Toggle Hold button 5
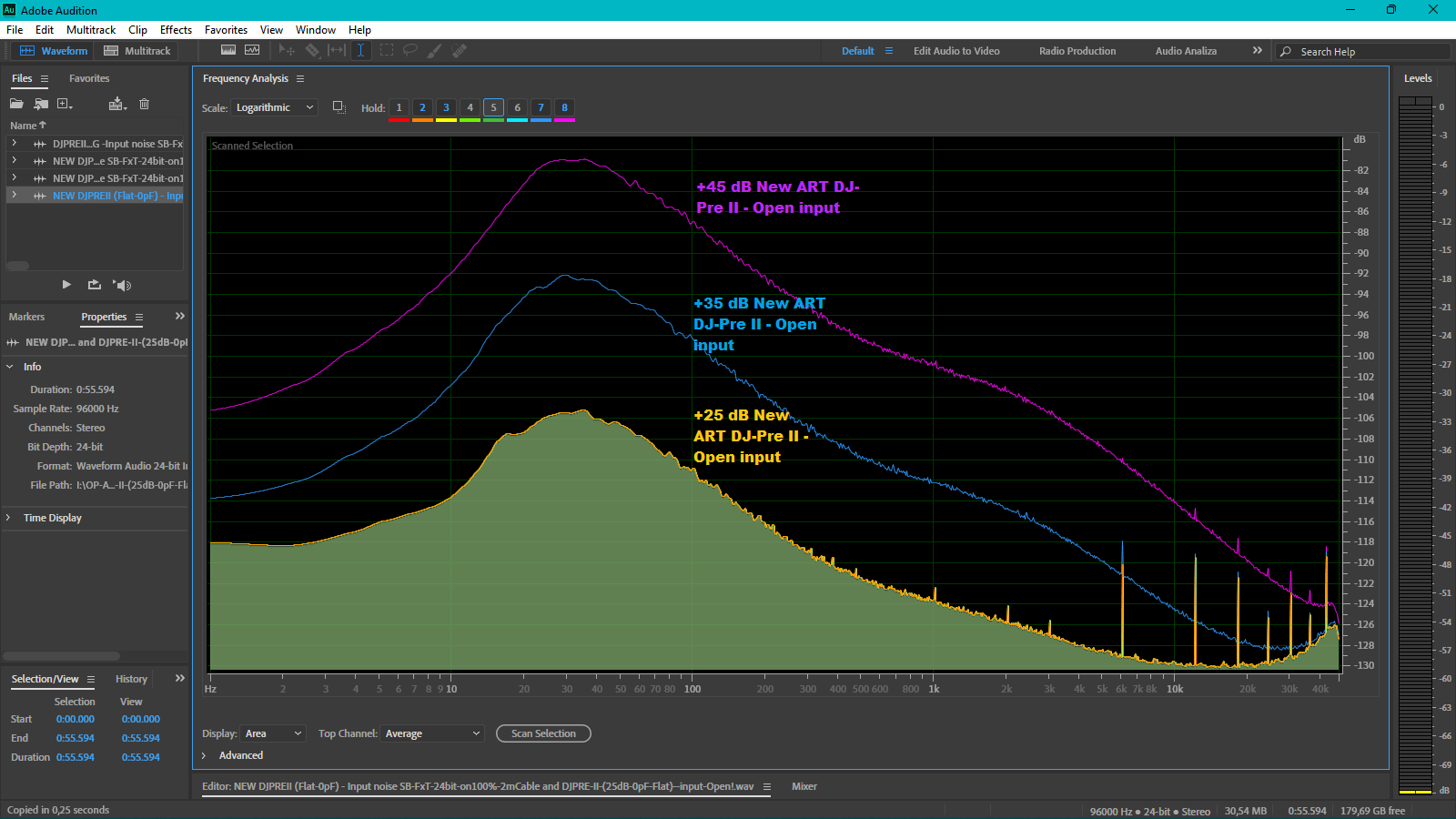Screen dimensions: 1456x819 click(x=493, y=108)
